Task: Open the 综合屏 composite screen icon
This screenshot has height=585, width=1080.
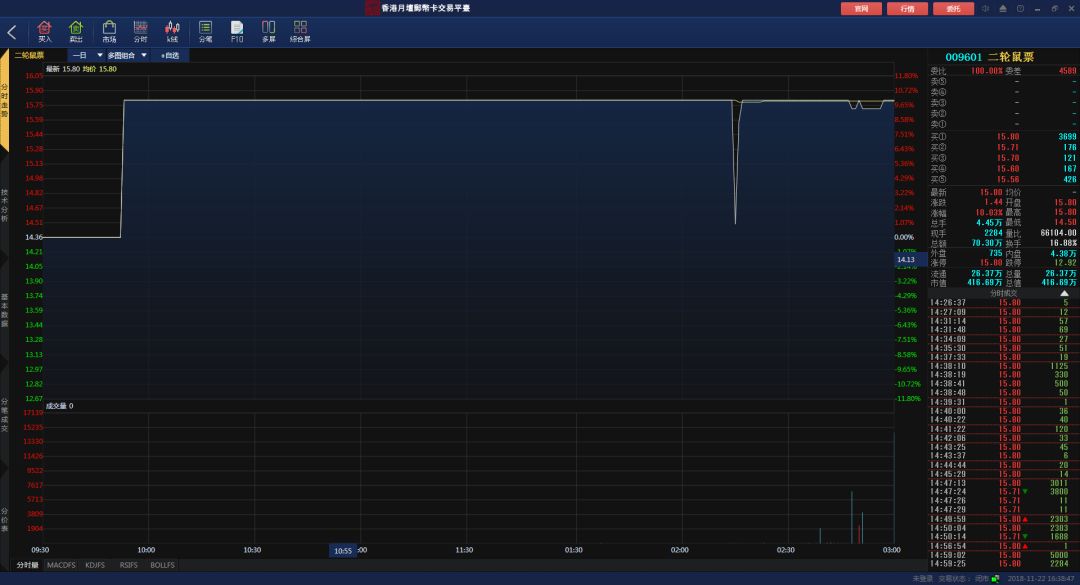Action: tap(300, 32)
